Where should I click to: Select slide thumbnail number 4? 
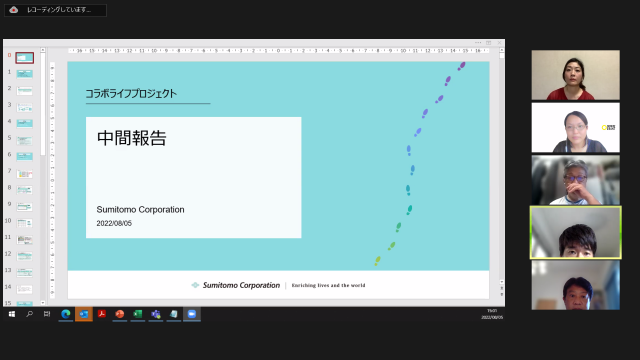24,123
